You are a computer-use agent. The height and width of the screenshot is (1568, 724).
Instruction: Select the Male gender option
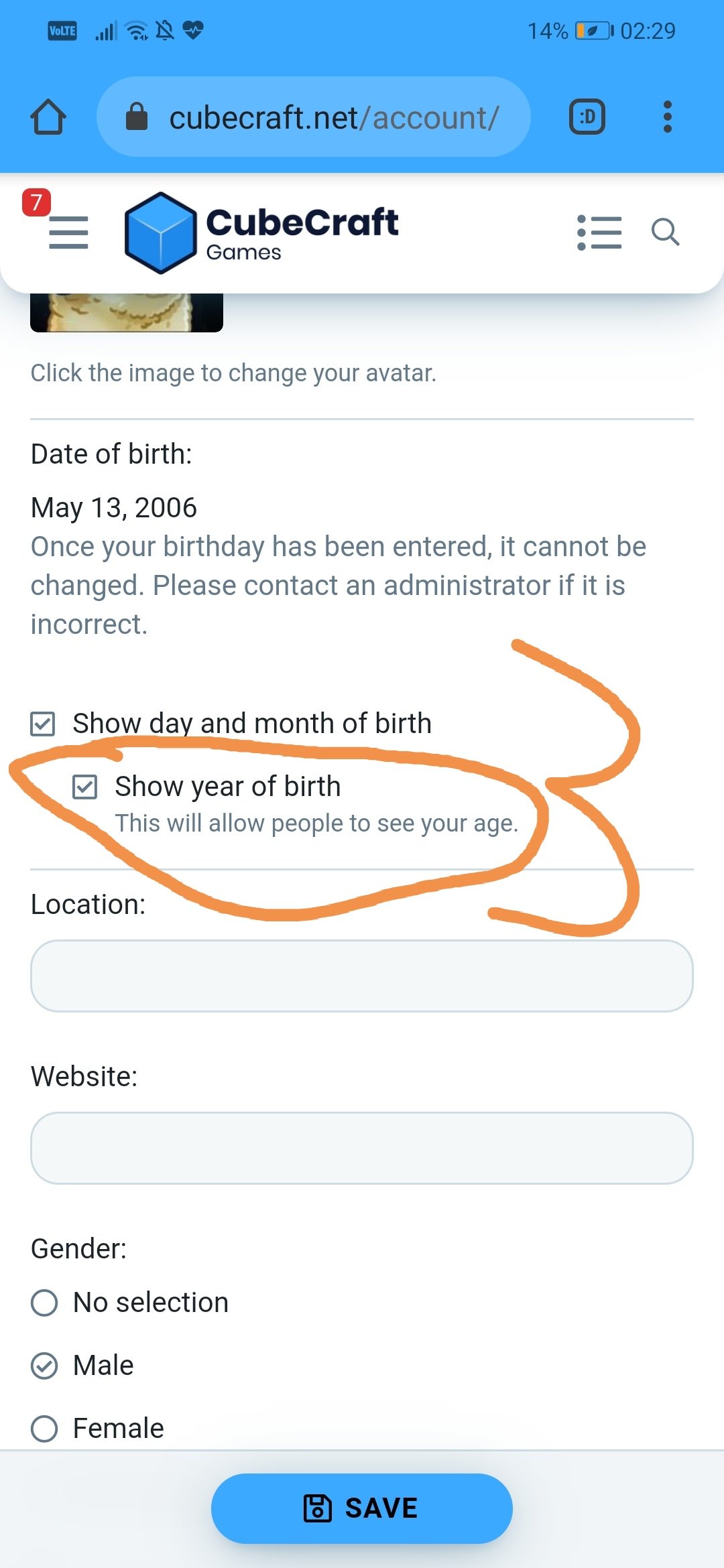[x=44, y=1366]
